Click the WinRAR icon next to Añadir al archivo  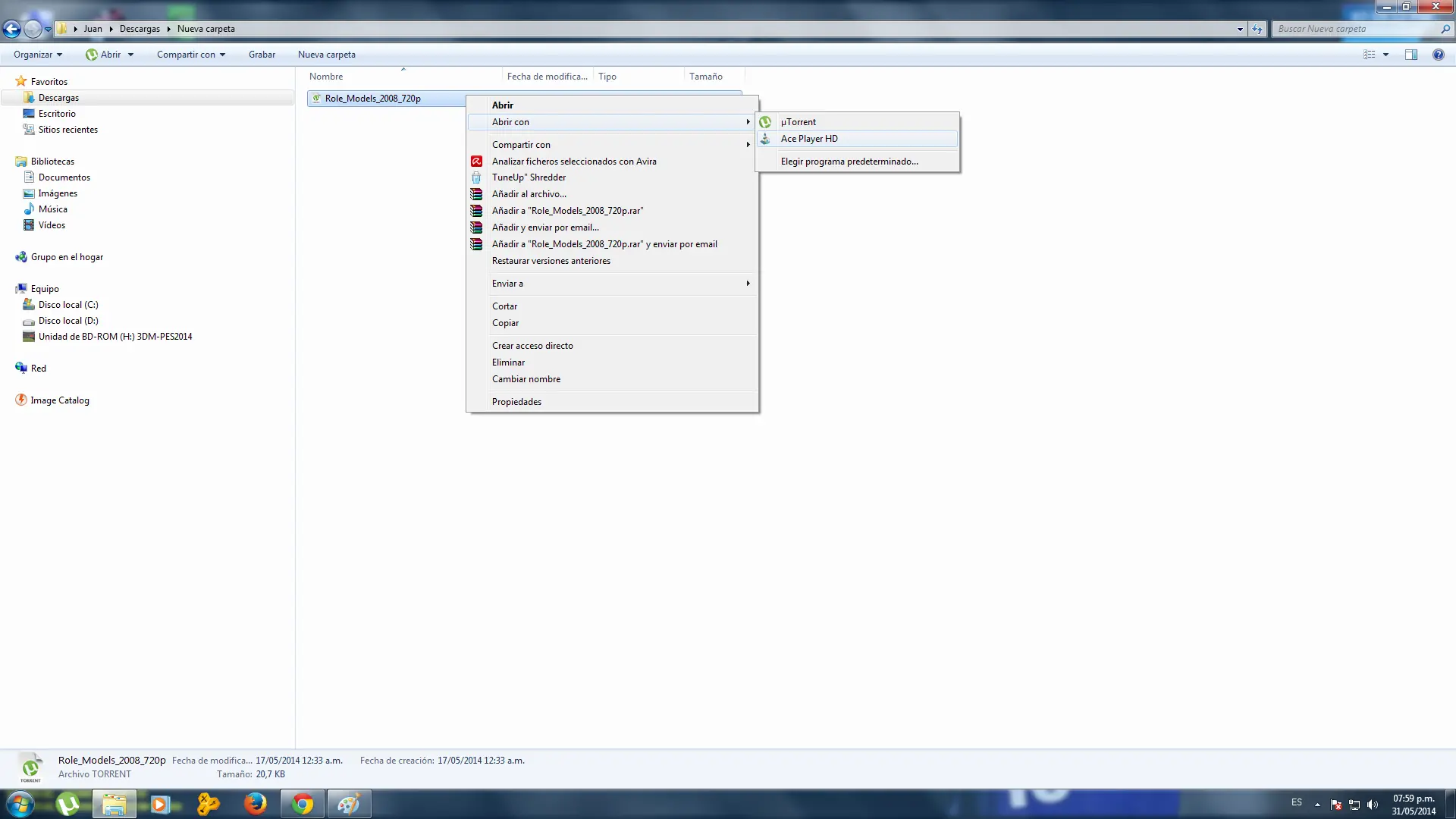click(x=476, y=194)
